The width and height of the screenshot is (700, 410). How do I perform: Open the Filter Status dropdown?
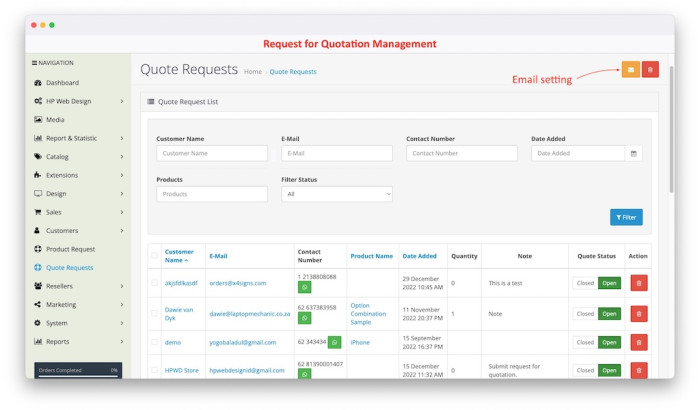coord(337,194)
